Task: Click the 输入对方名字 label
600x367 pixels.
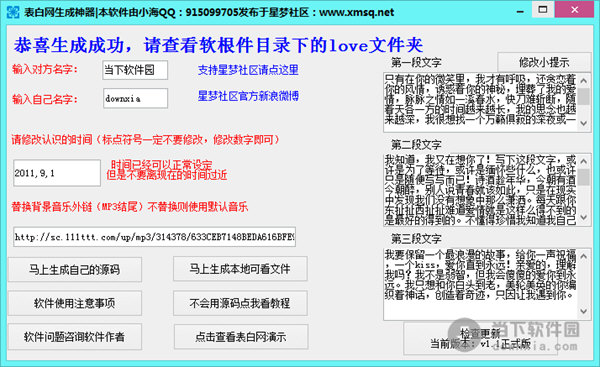Action: [x=45, y=70]
